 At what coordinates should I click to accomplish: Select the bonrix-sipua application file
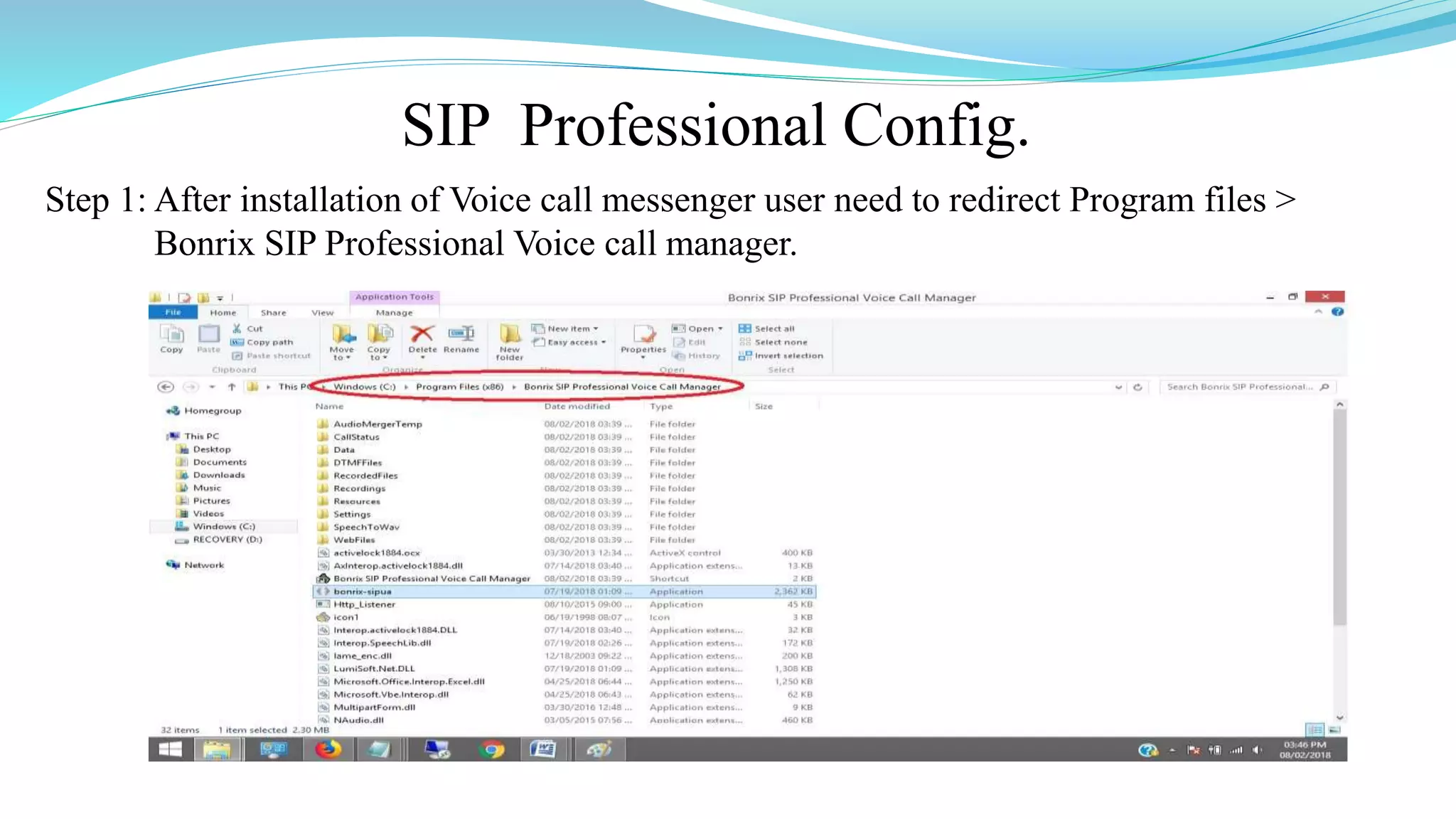pos(564,591)
